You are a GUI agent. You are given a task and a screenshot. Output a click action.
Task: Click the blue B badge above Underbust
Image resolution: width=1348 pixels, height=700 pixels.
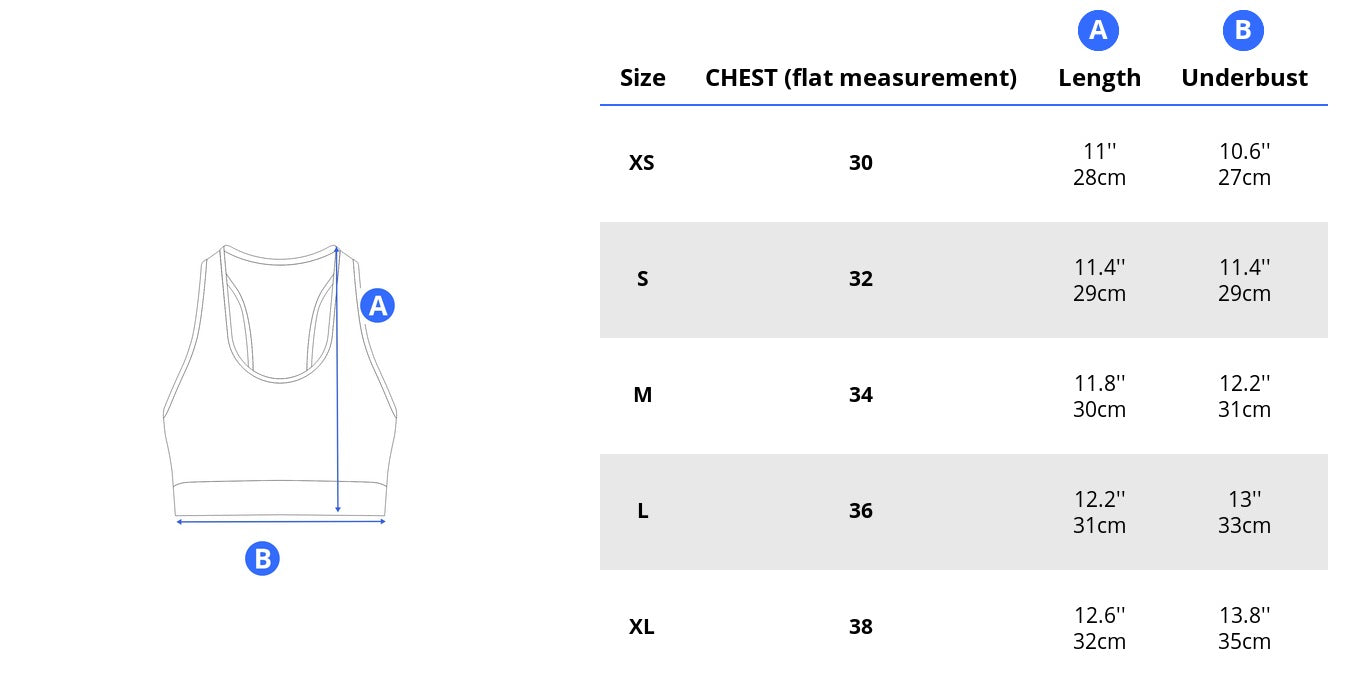click(x=1243, y=31)
